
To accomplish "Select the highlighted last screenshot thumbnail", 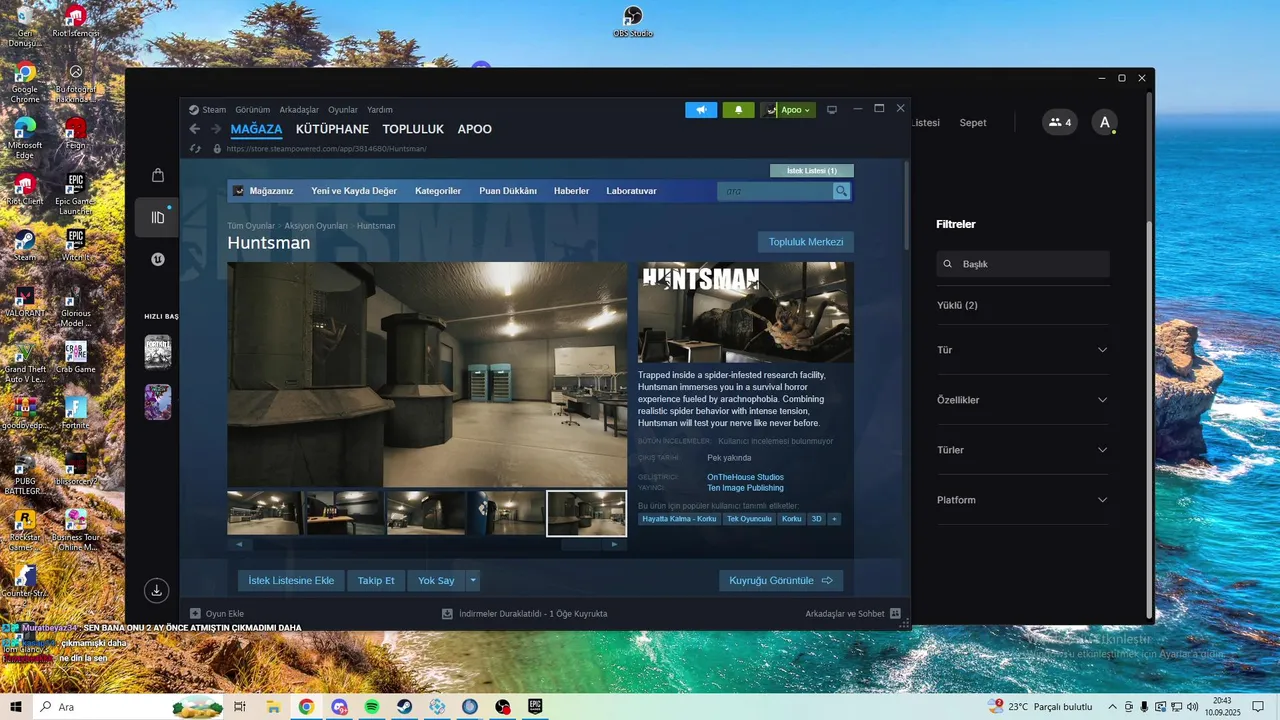I will click(x=587, y=513).
